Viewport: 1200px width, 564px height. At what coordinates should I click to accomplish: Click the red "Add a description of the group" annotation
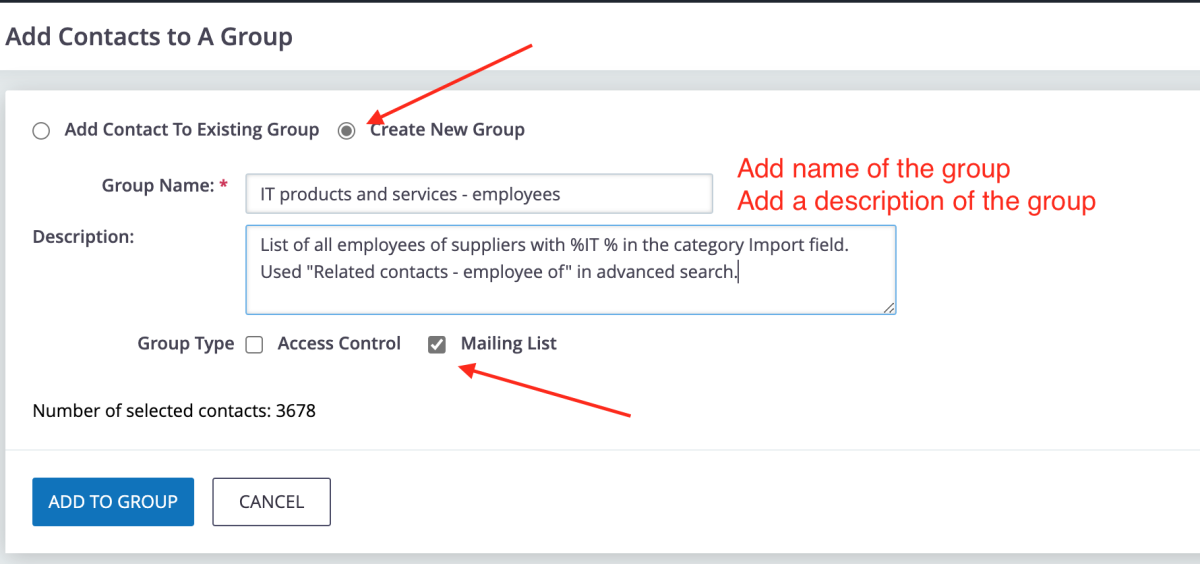(916, 201)
